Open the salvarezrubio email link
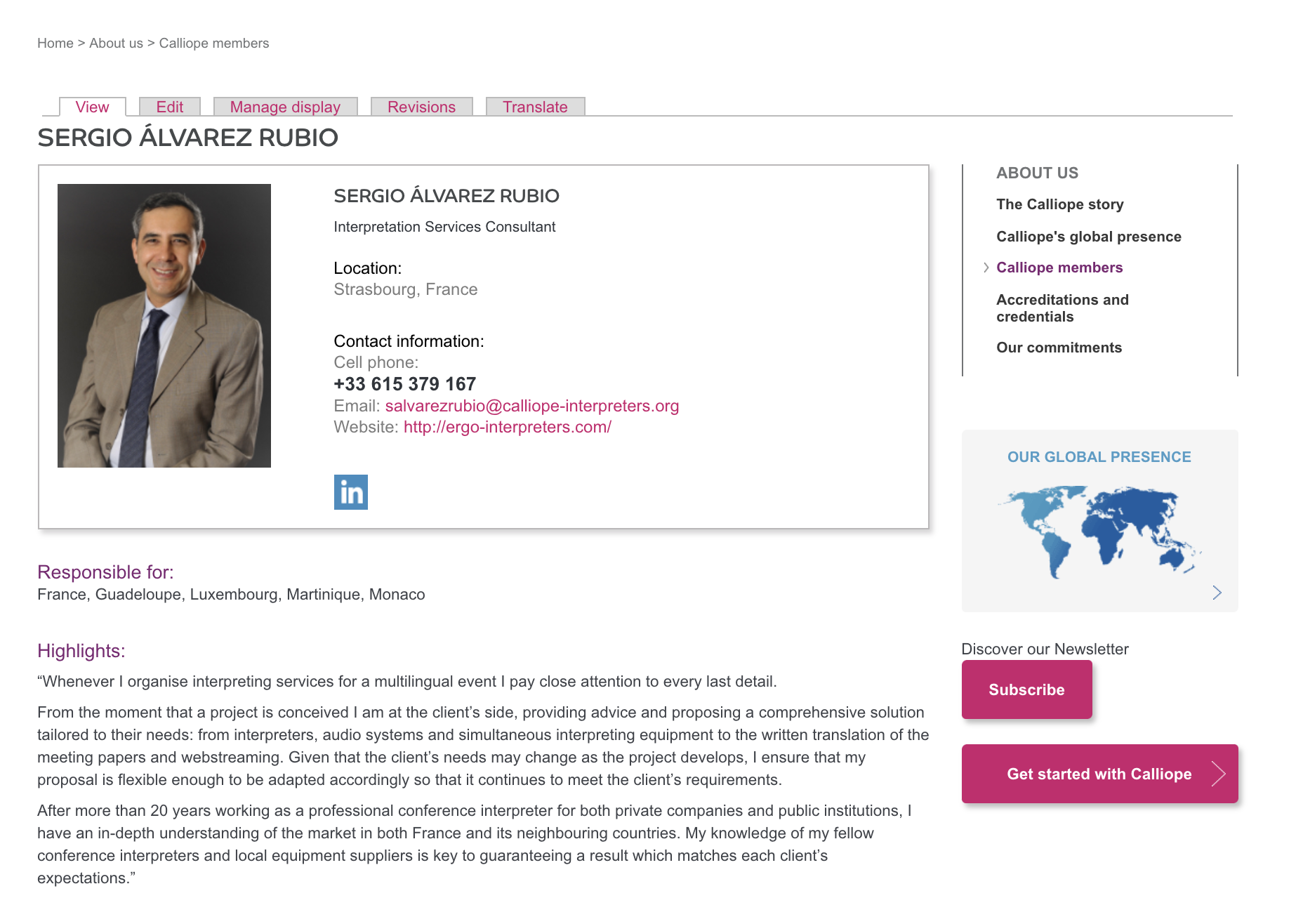Screen dimensions: 1296x924 [x=531, y=406]
